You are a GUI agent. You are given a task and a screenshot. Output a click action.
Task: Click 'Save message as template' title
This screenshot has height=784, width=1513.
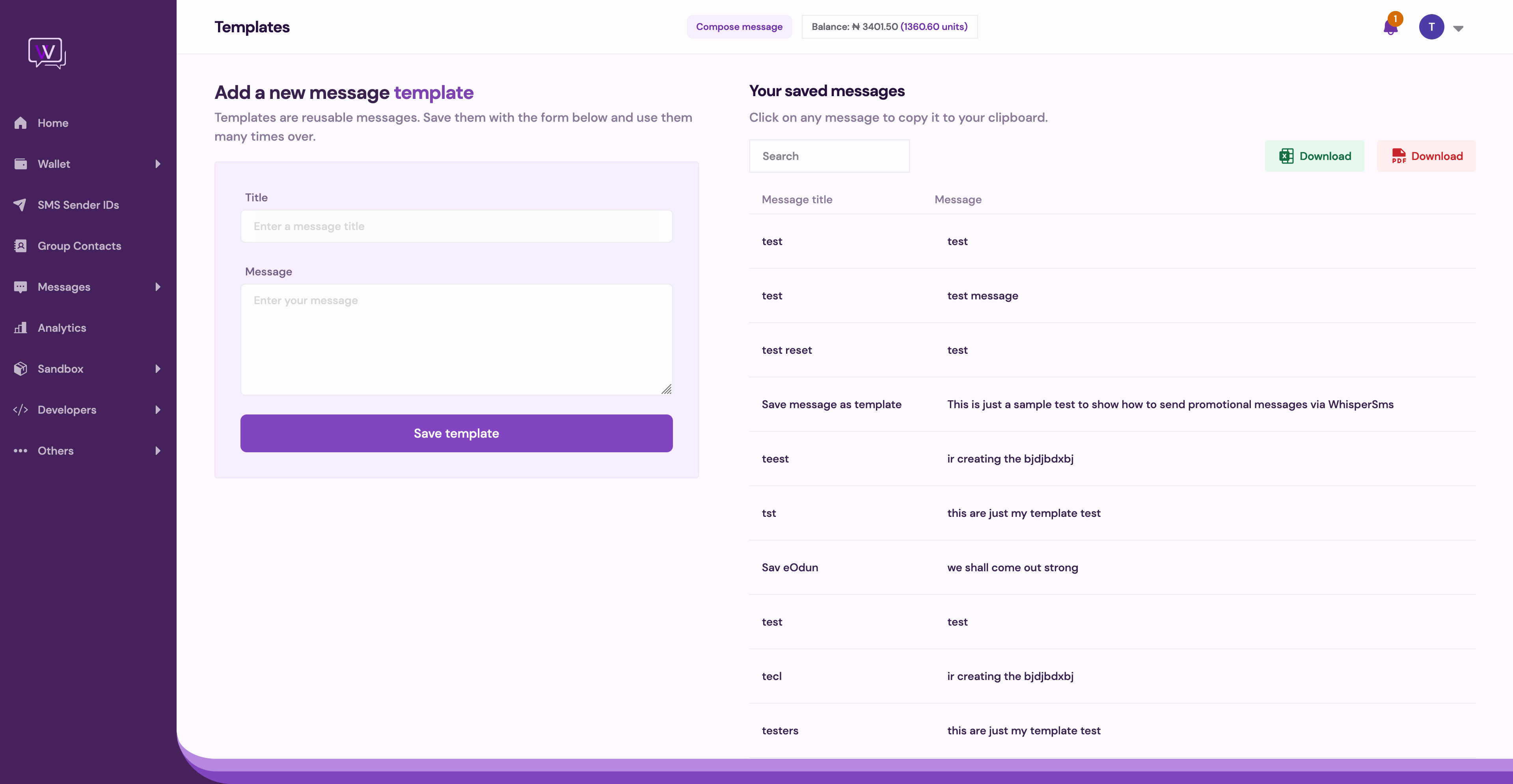pyautogui.click(x=831, y=404)
